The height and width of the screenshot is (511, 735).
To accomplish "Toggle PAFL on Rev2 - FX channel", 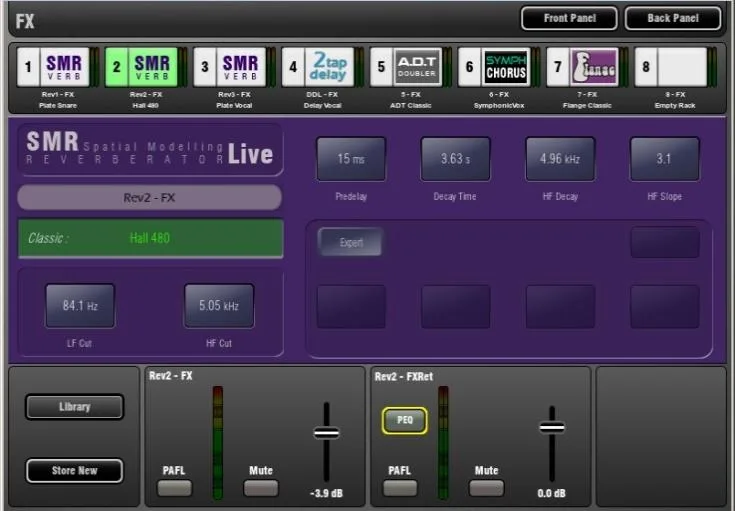I will (174, 488).
